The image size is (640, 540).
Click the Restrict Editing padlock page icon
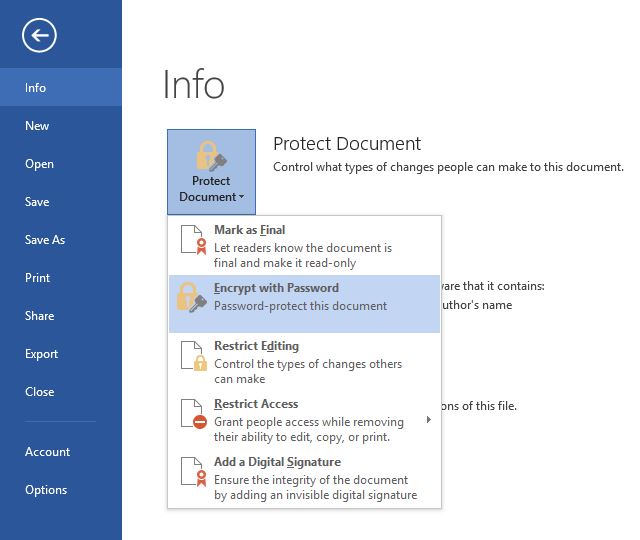(194, 356)
